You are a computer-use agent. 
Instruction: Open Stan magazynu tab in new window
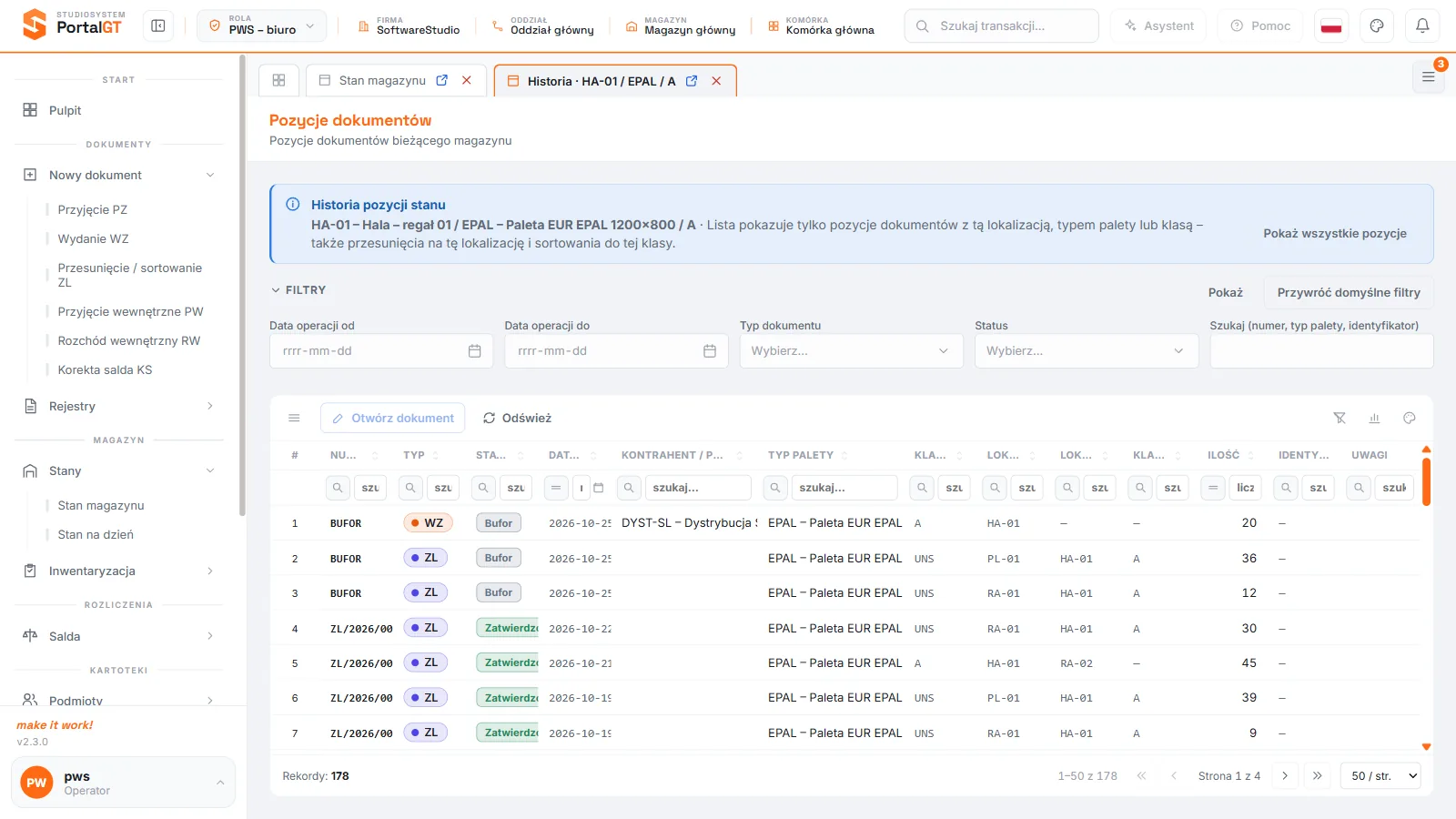tap(442, 80)
